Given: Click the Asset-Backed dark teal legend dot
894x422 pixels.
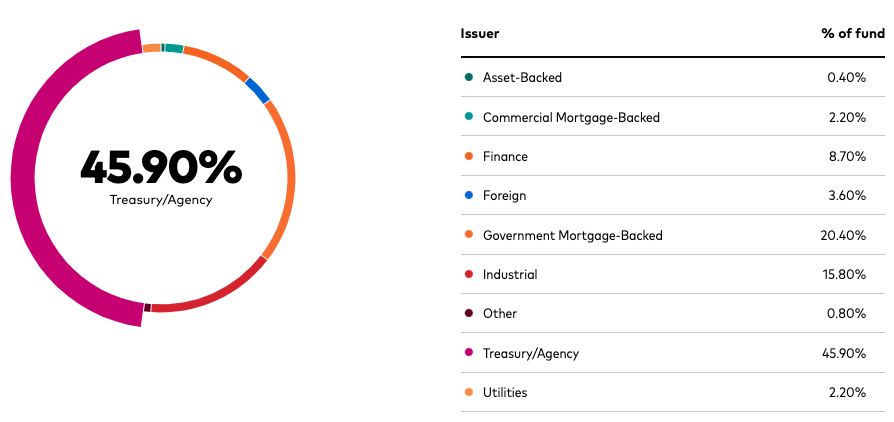Looking at the screenshot, I should (x=469, y=77).
